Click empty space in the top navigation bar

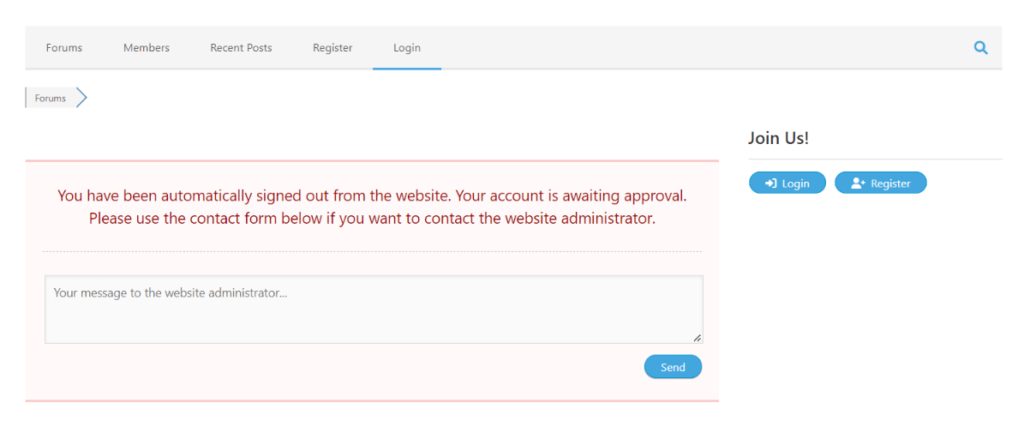click(700, 48)
